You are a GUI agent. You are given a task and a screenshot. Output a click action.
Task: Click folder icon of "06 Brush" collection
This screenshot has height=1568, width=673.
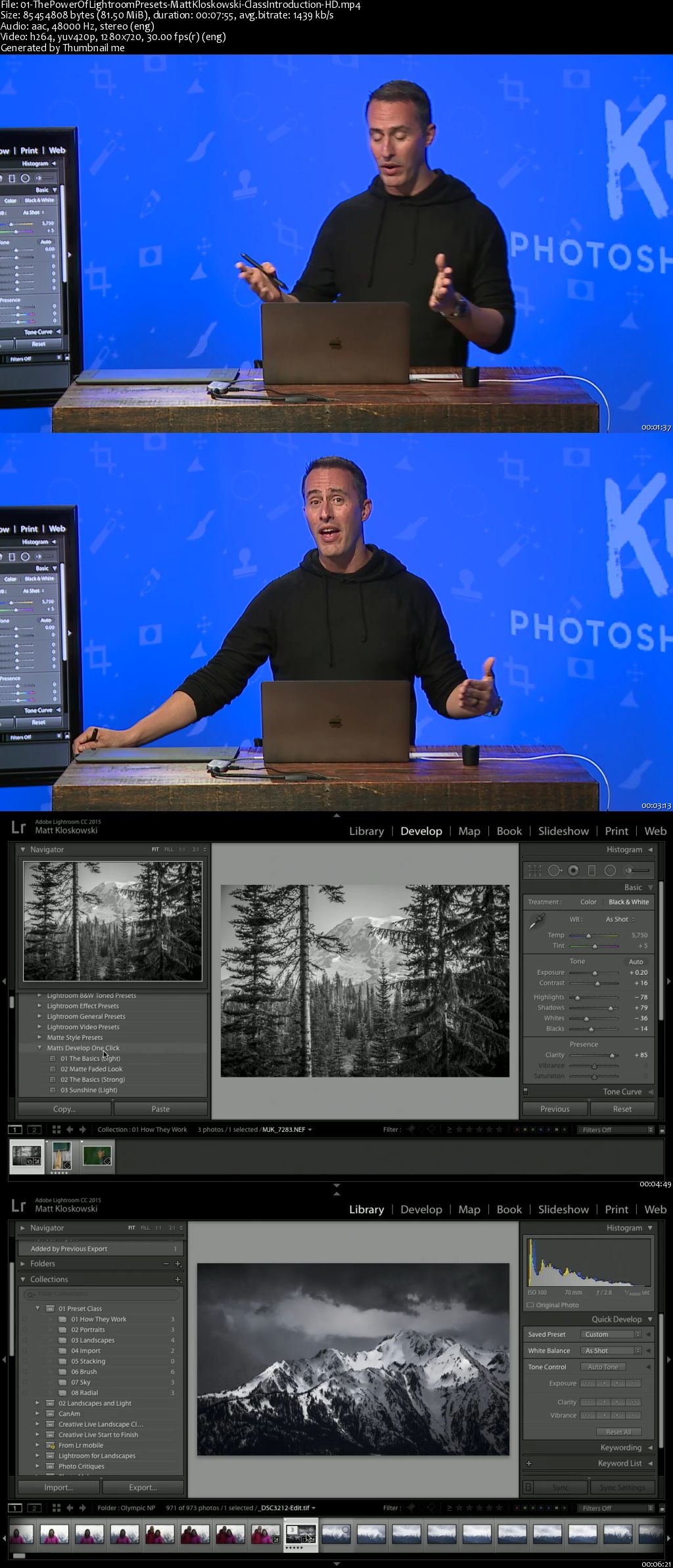63,1372
